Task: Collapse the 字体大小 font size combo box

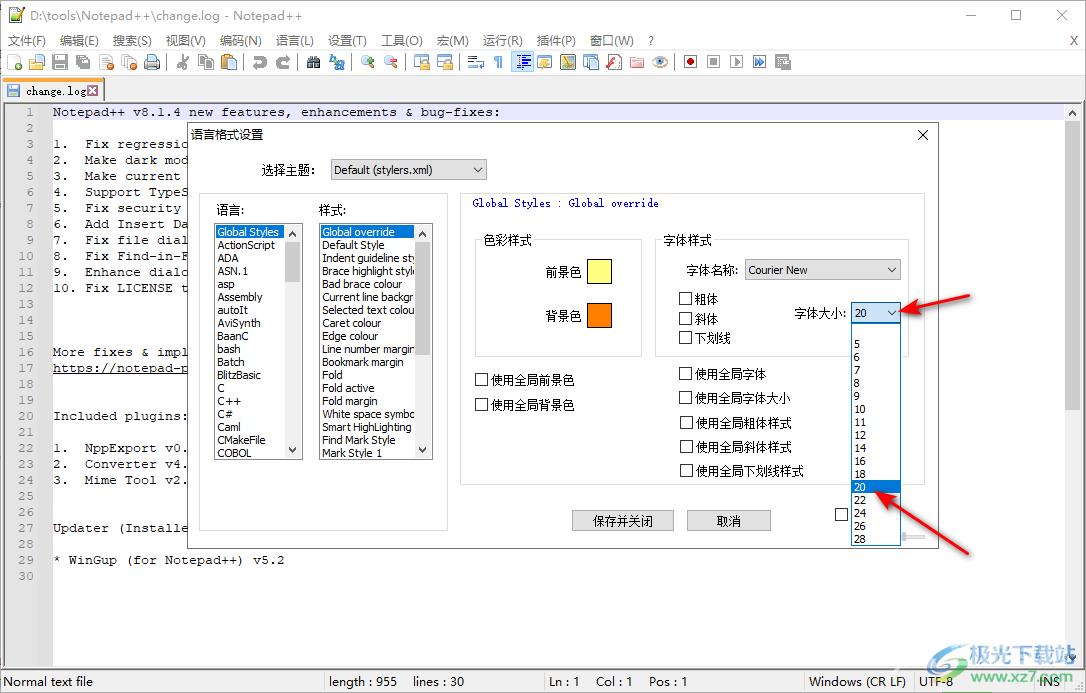Action: [876, 313]
